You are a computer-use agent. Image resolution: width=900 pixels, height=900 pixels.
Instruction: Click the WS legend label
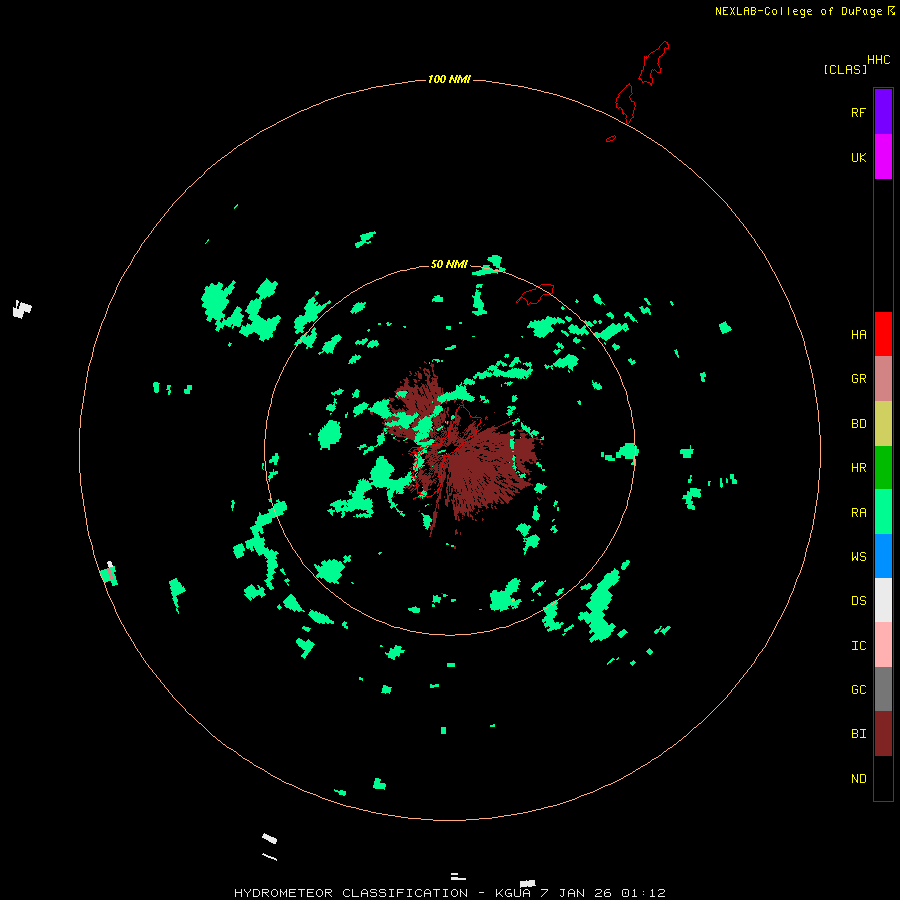tap(858, 557)
